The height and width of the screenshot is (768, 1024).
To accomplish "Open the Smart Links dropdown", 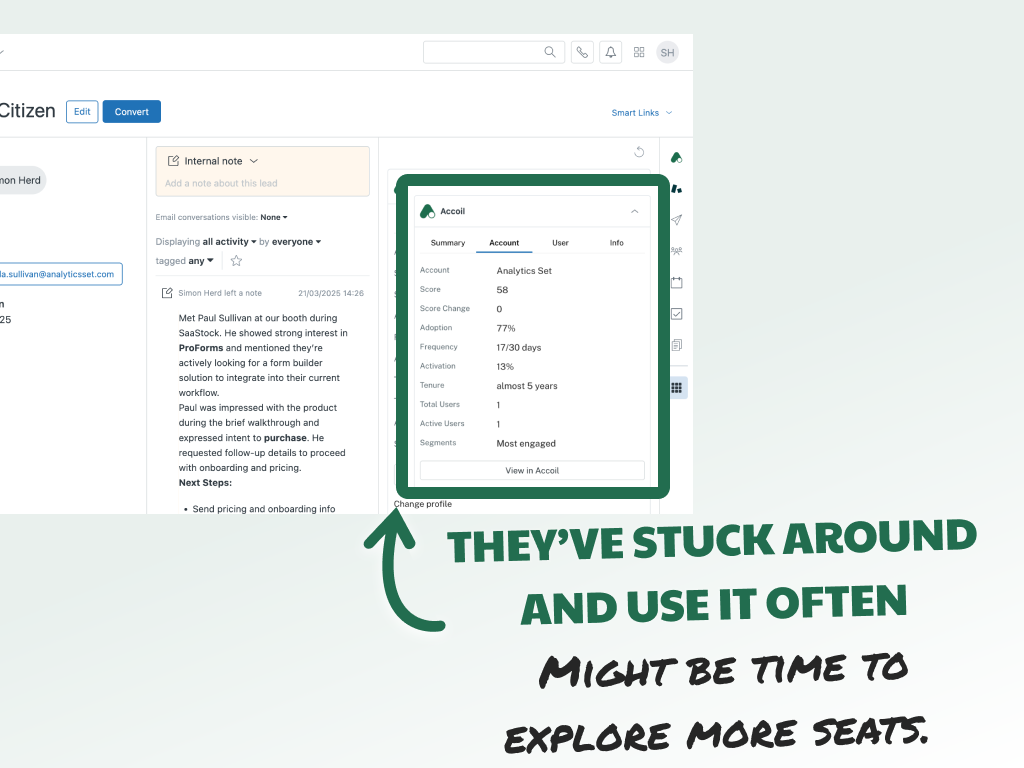I will 641,113.
